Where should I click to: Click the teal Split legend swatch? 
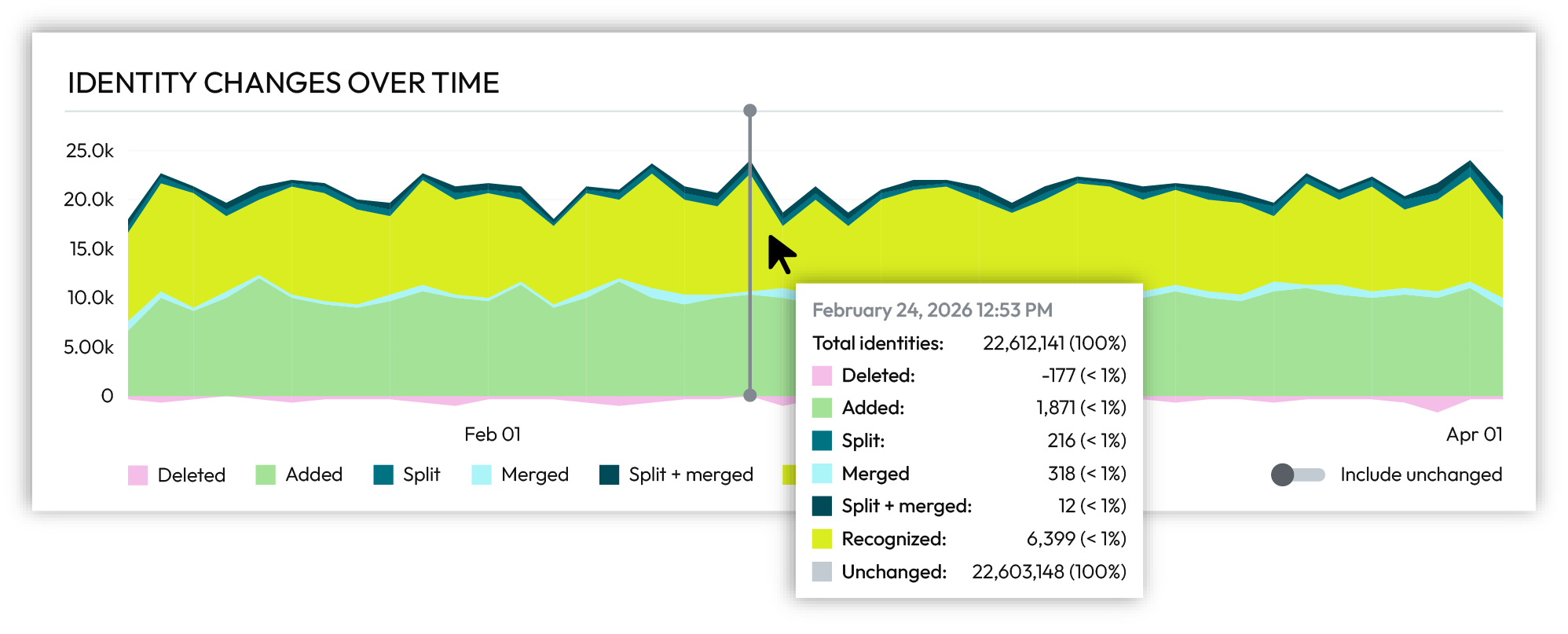[383, 475]
